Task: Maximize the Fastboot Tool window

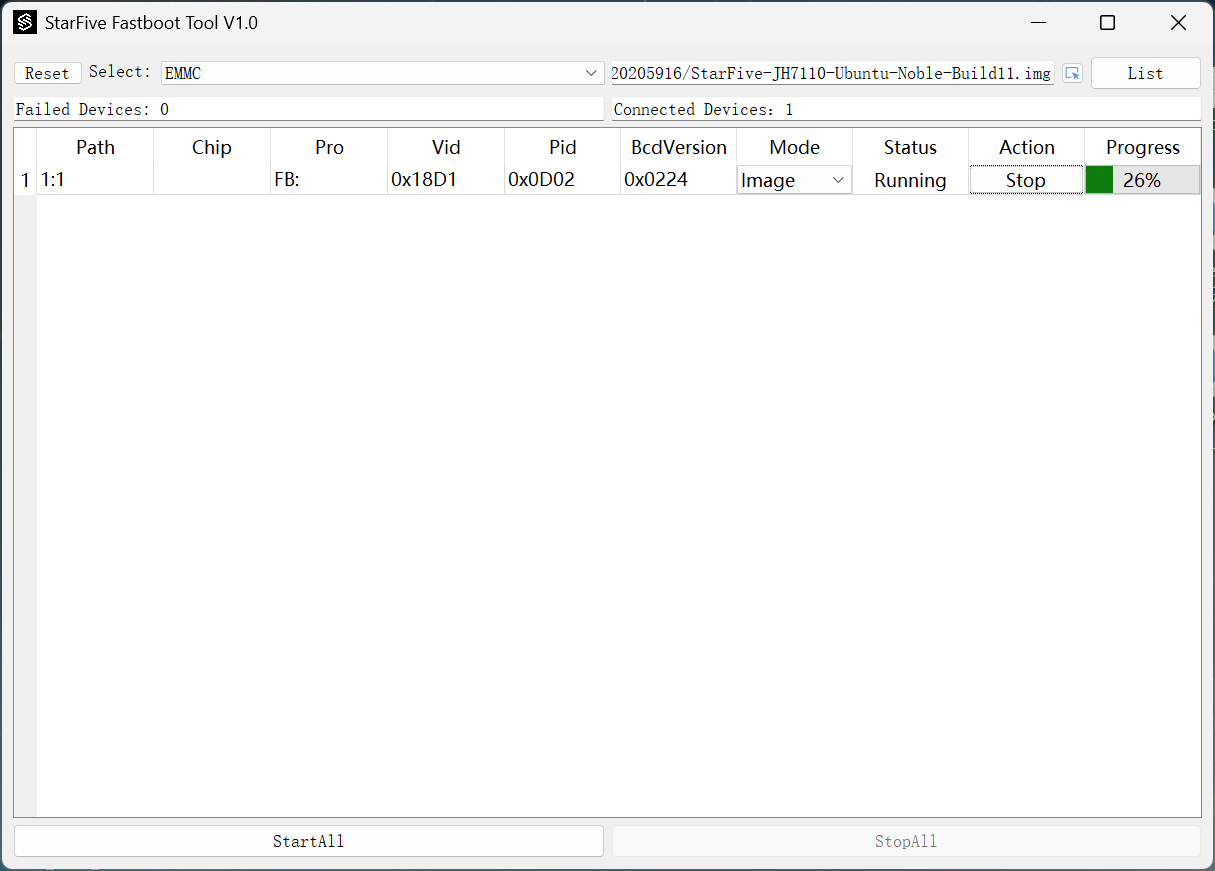Action: pos(1107,22)
